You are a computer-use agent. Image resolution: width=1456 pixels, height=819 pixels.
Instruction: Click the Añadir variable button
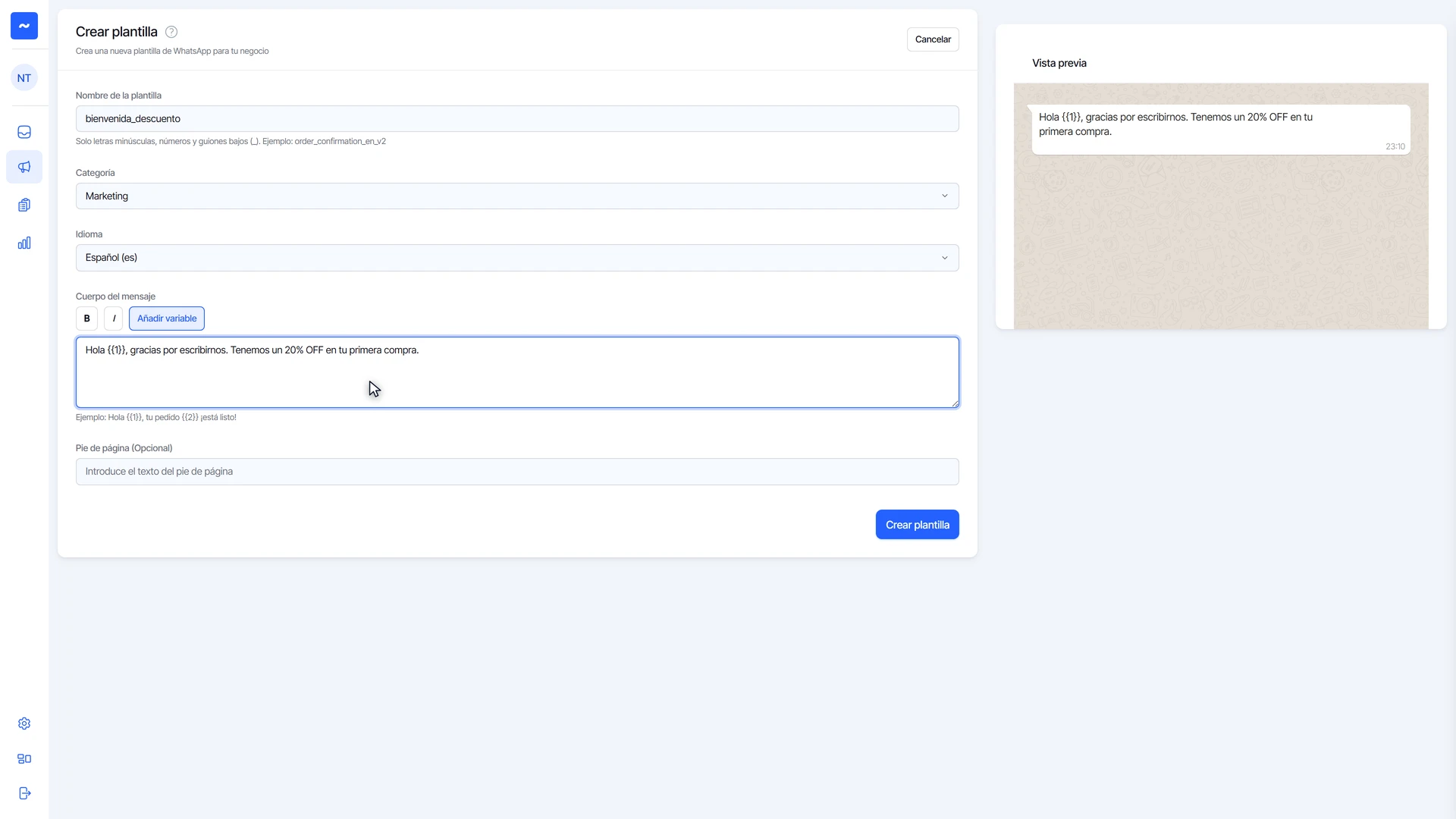pos(167,318)
